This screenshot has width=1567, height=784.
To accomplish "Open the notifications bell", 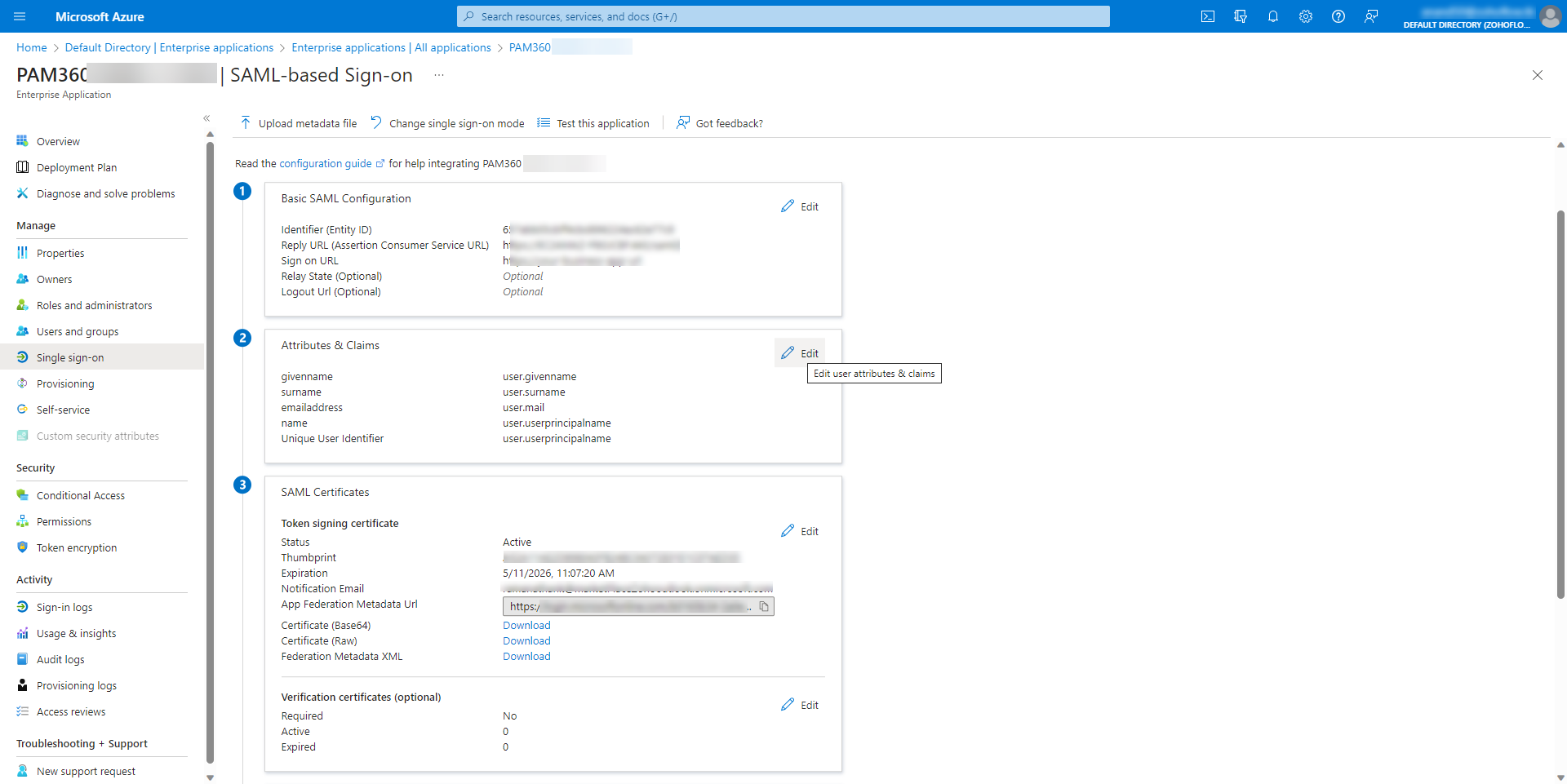I will point(1273,16).
